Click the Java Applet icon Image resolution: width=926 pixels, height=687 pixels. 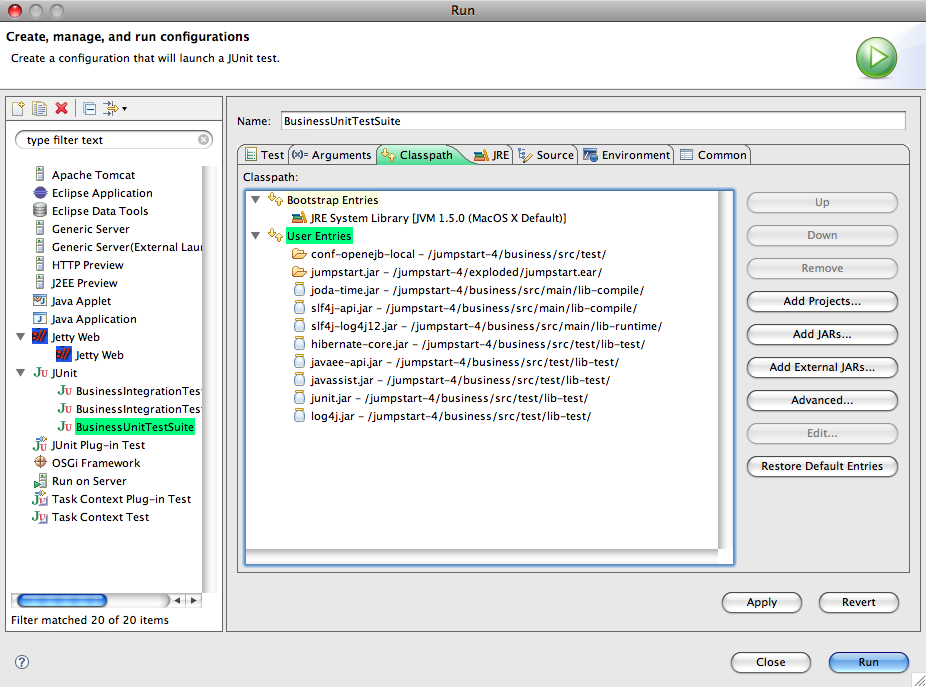(x=40, y=301)
